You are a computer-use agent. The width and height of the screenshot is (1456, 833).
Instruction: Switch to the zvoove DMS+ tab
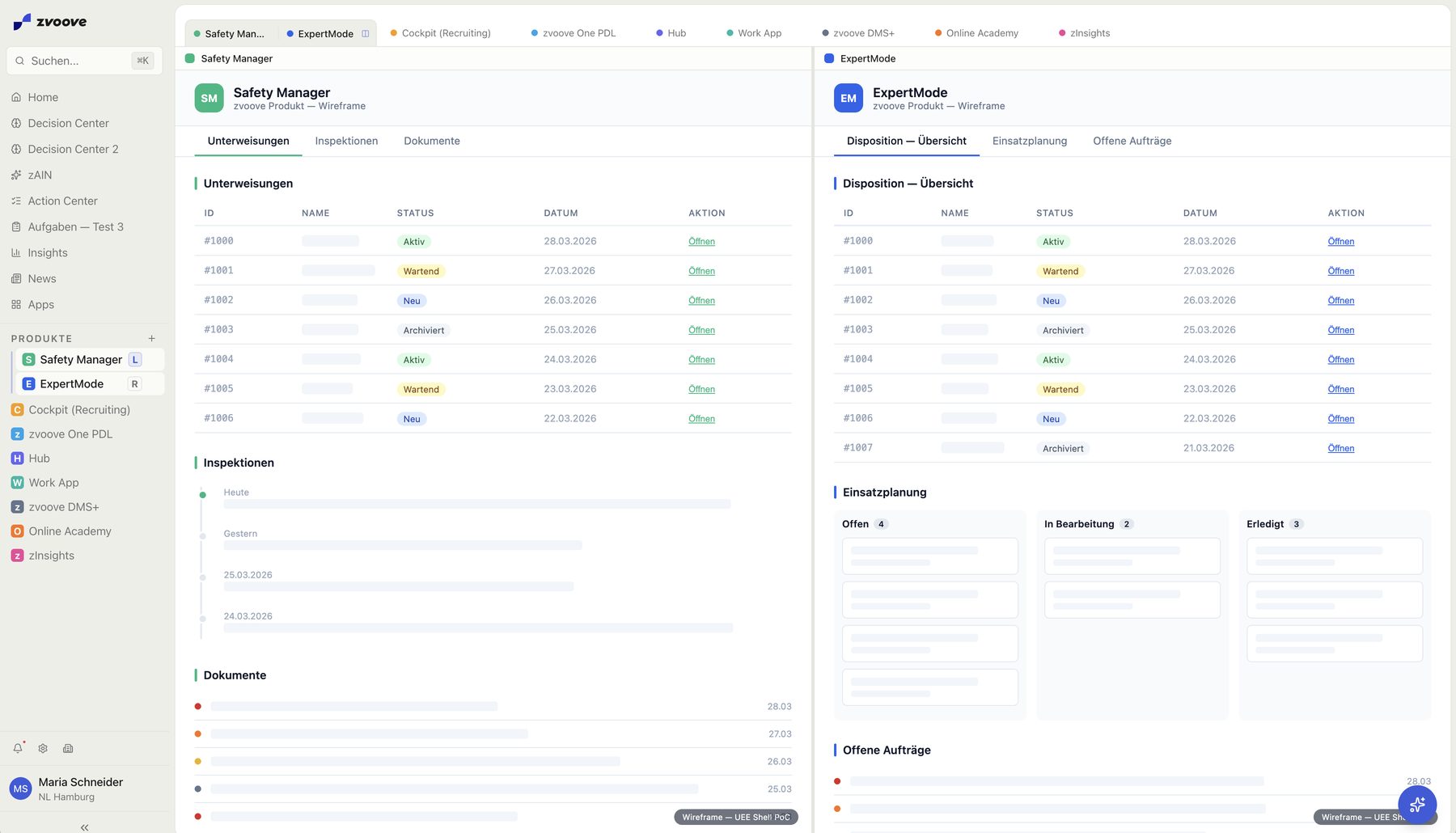[858, 33]
